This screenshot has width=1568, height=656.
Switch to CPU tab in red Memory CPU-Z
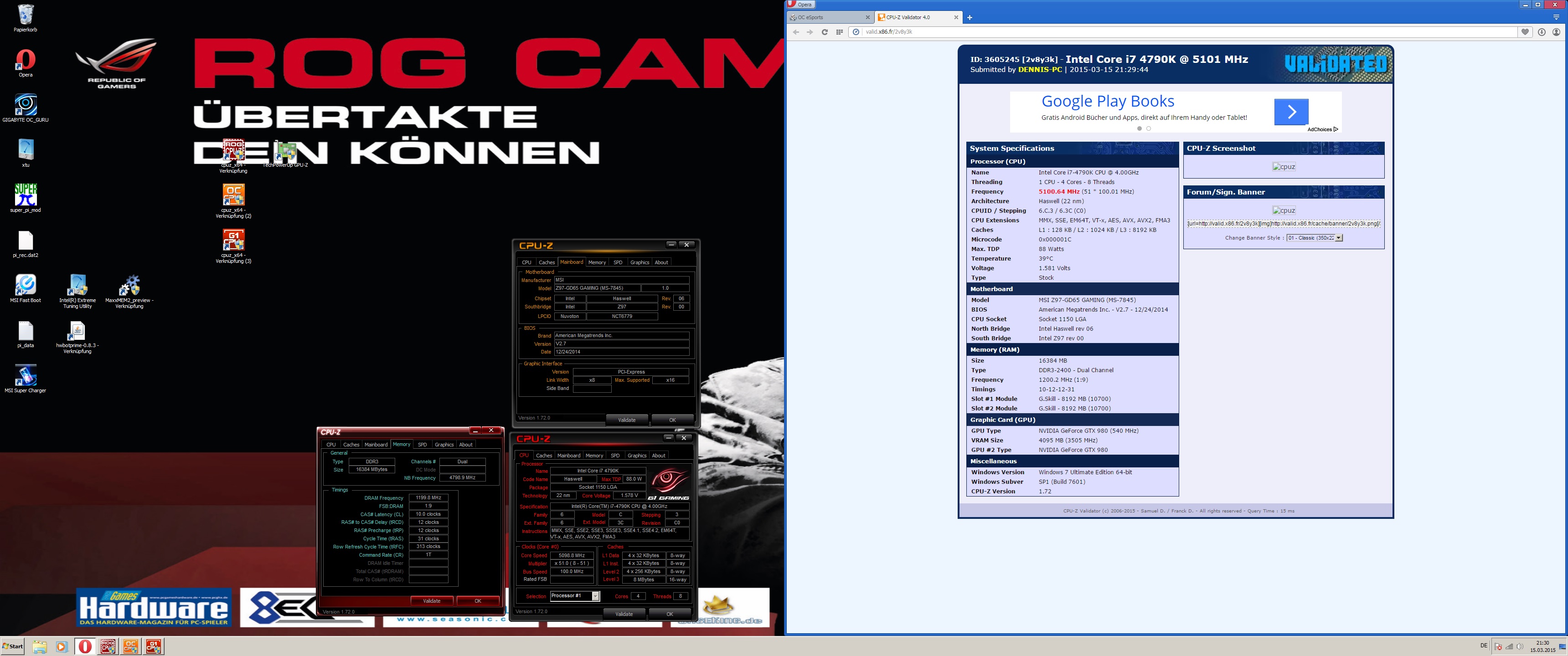[330, 444]
